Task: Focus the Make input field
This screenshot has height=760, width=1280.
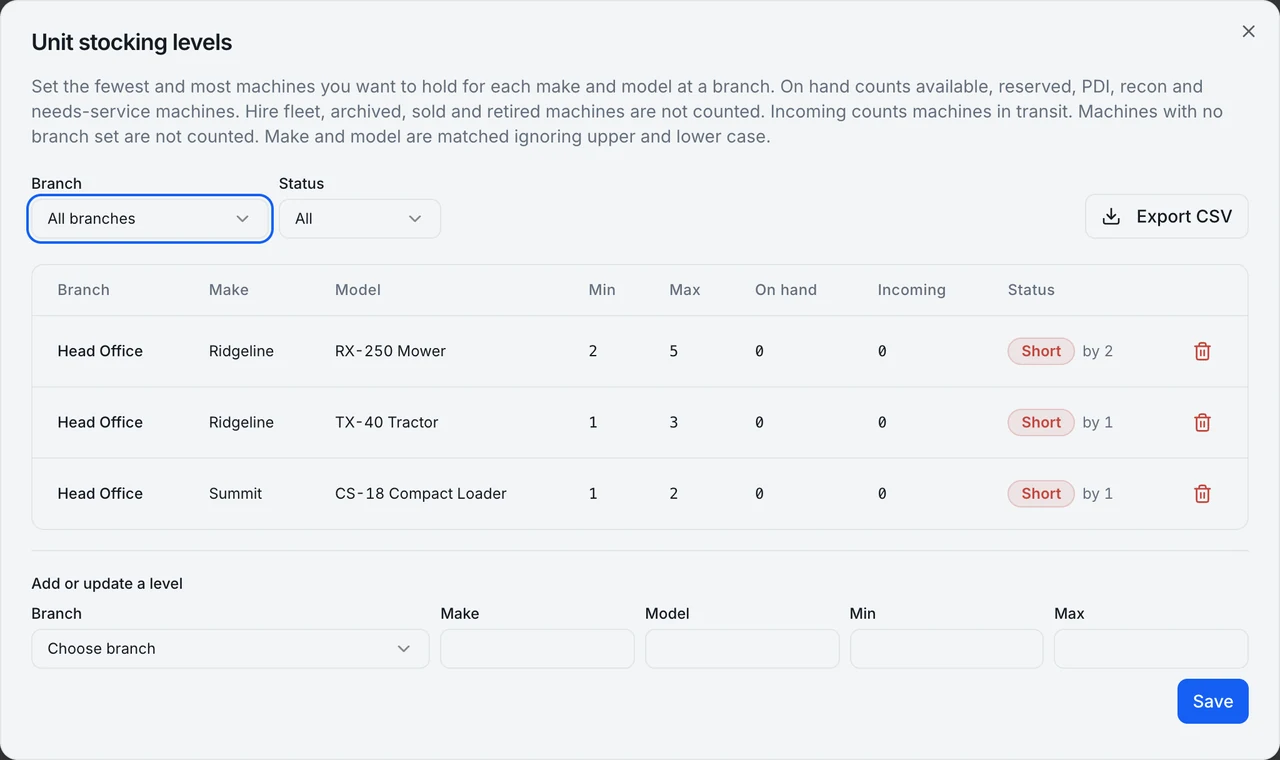Action: pyautogui.click(x=537, y=648)
